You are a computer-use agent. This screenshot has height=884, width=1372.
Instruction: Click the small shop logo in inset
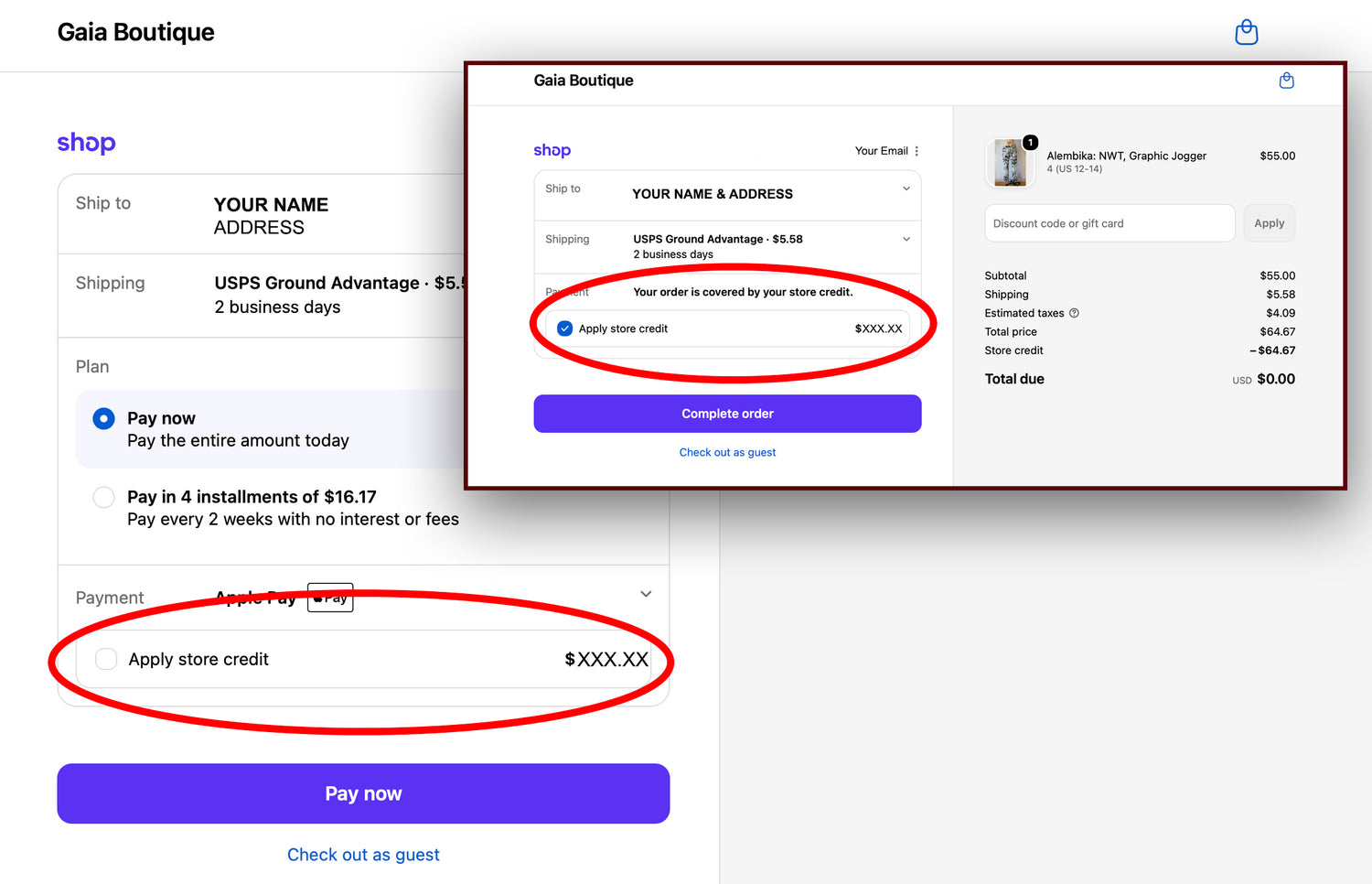(552, 150)
